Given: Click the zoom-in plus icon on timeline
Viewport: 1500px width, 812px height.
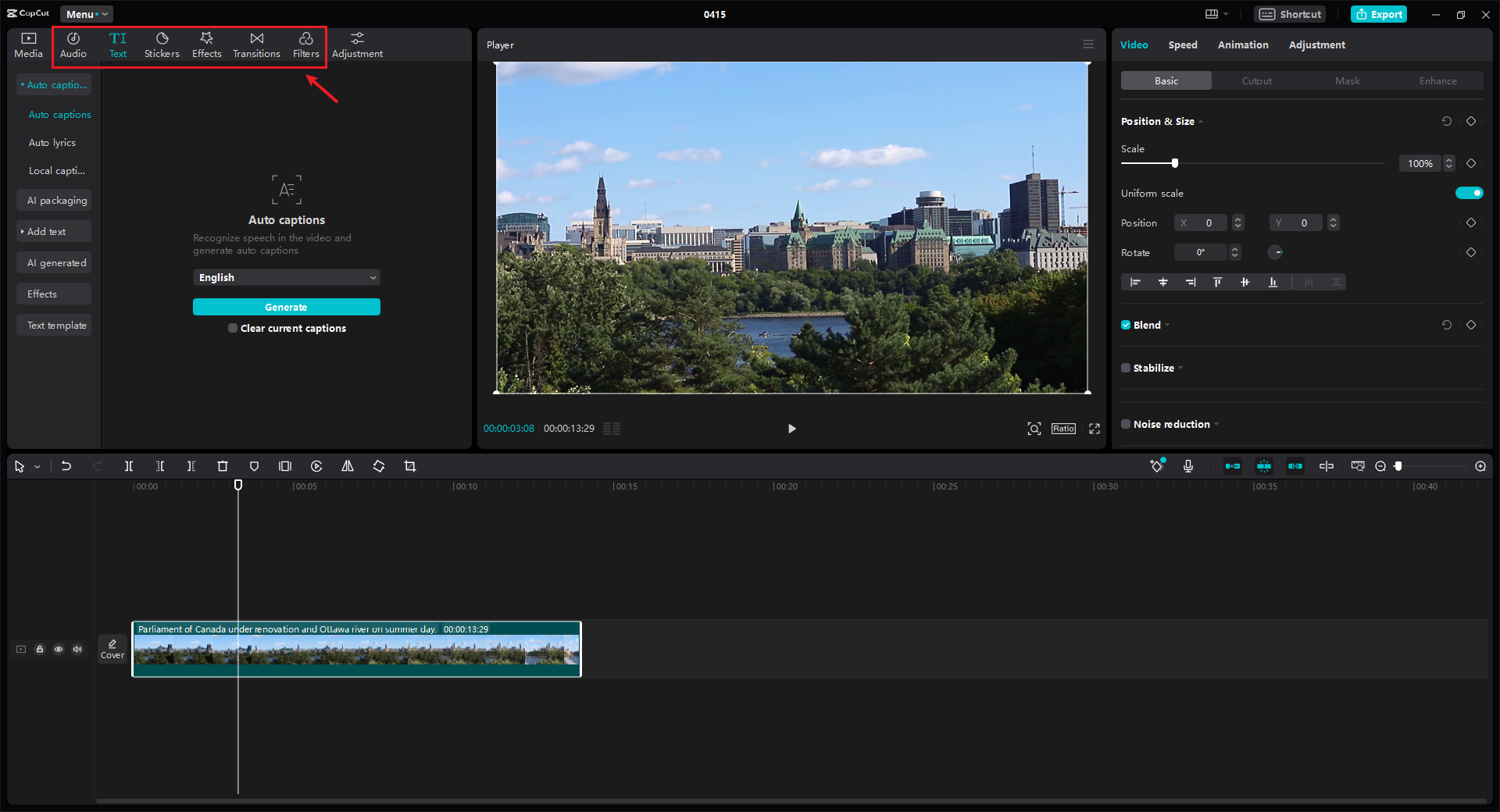Looking at the screenshot, I should click(x=1480, y=466).
